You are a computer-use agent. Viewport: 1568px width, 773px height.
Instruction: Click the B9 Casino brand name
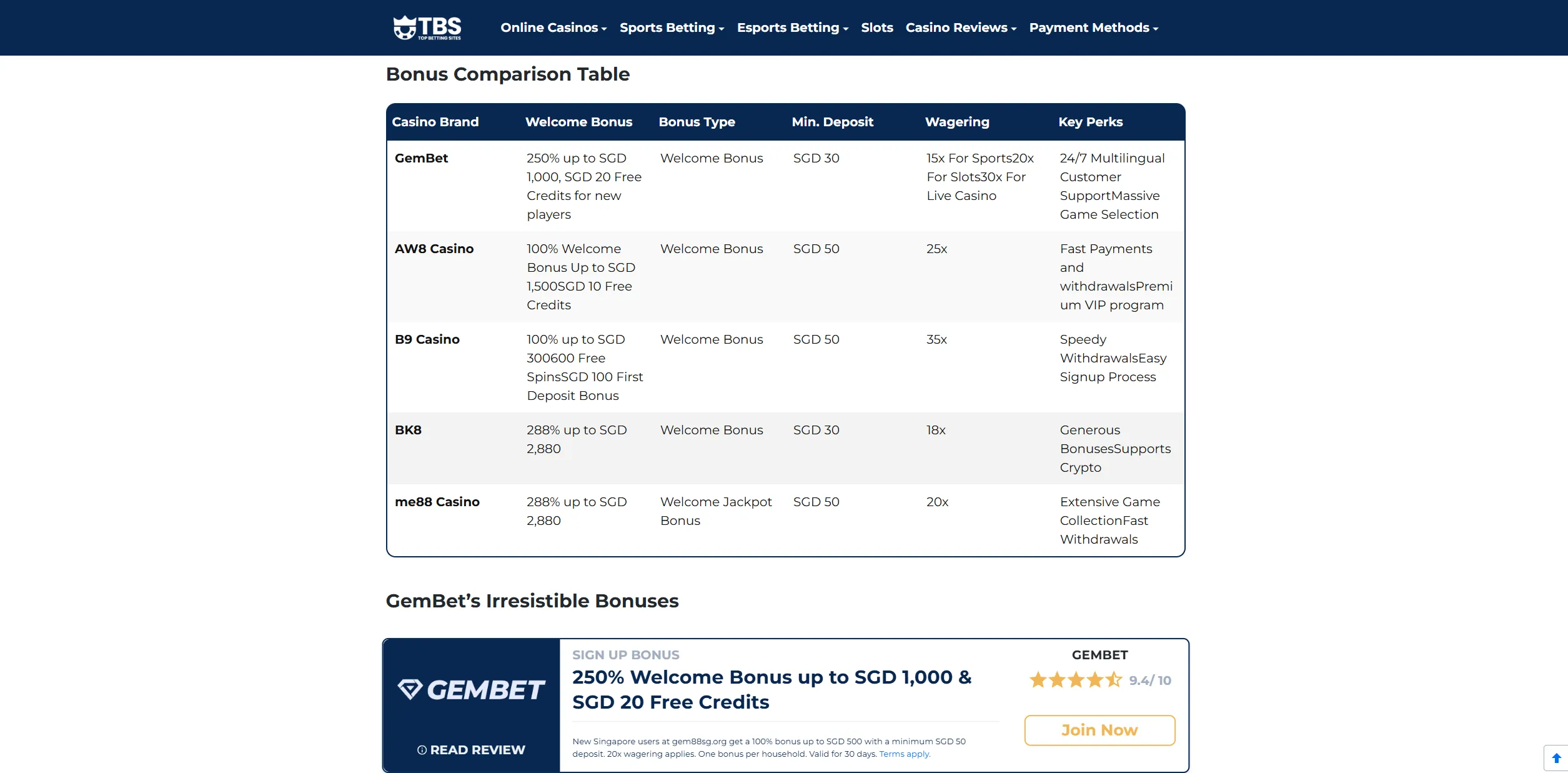(427, 339)
